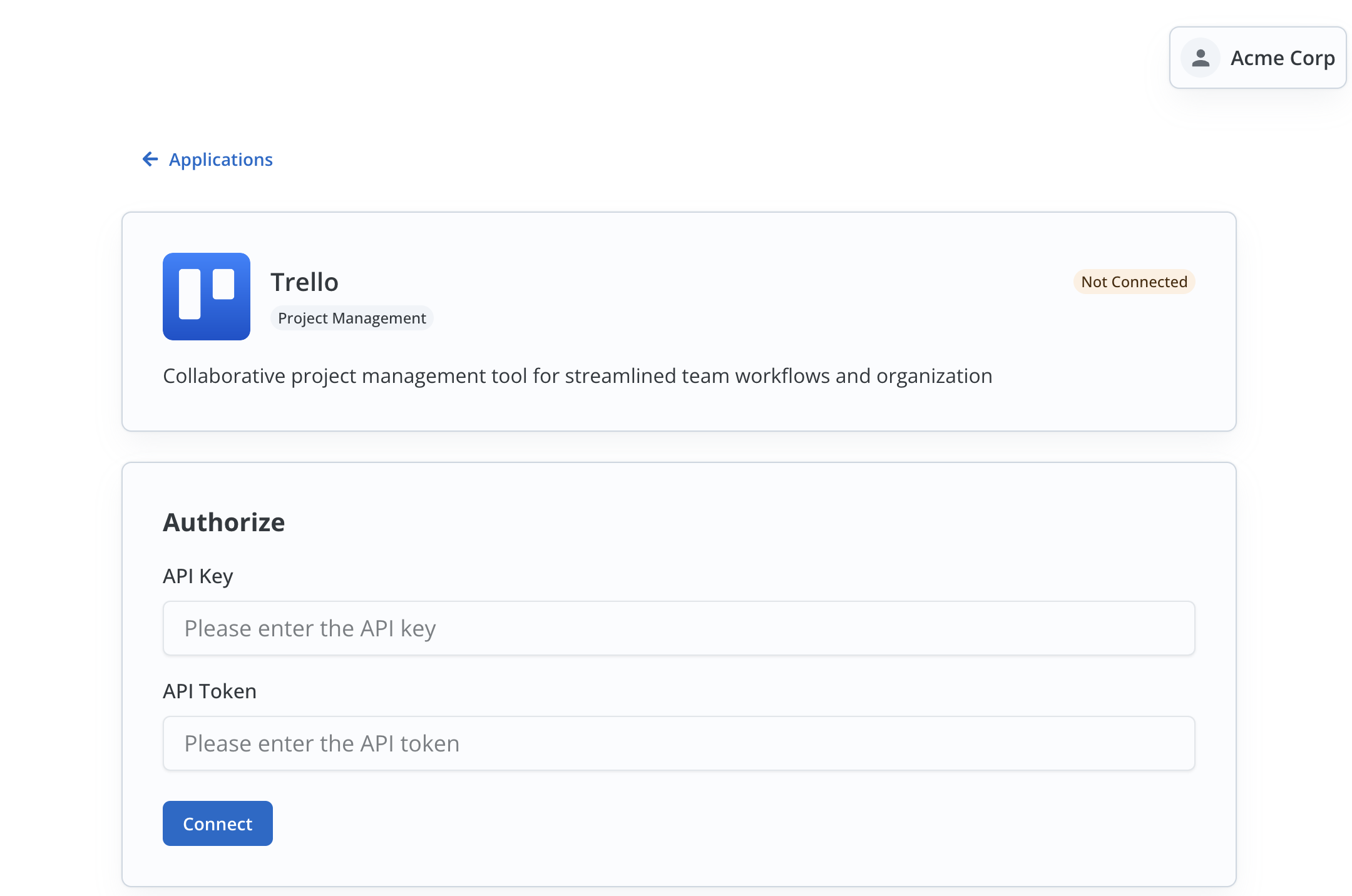Click Acme Corp to show account options

pos(1281,58)
